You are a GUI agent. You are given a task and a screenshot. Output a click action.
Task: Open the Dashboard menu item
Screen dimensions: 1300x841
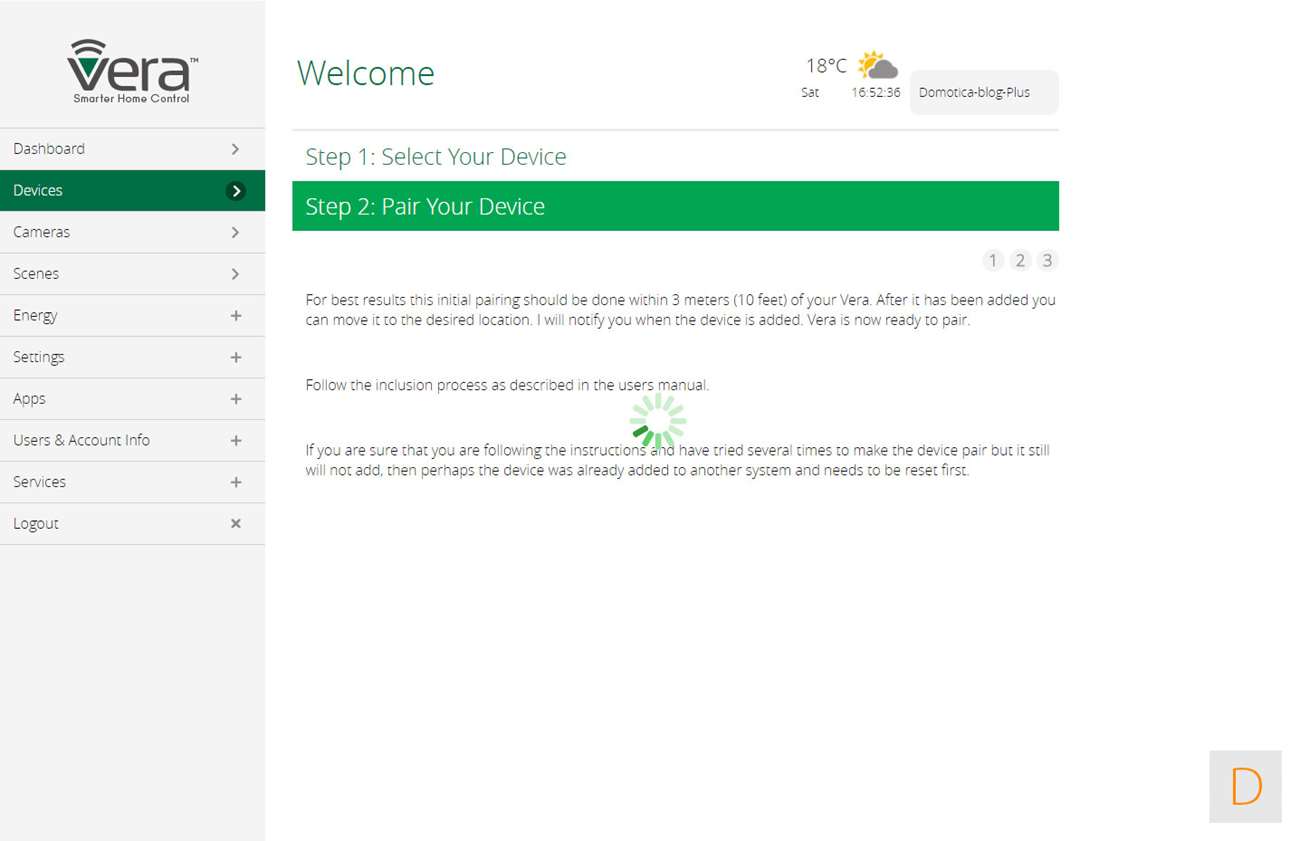(x=49, y=149)
